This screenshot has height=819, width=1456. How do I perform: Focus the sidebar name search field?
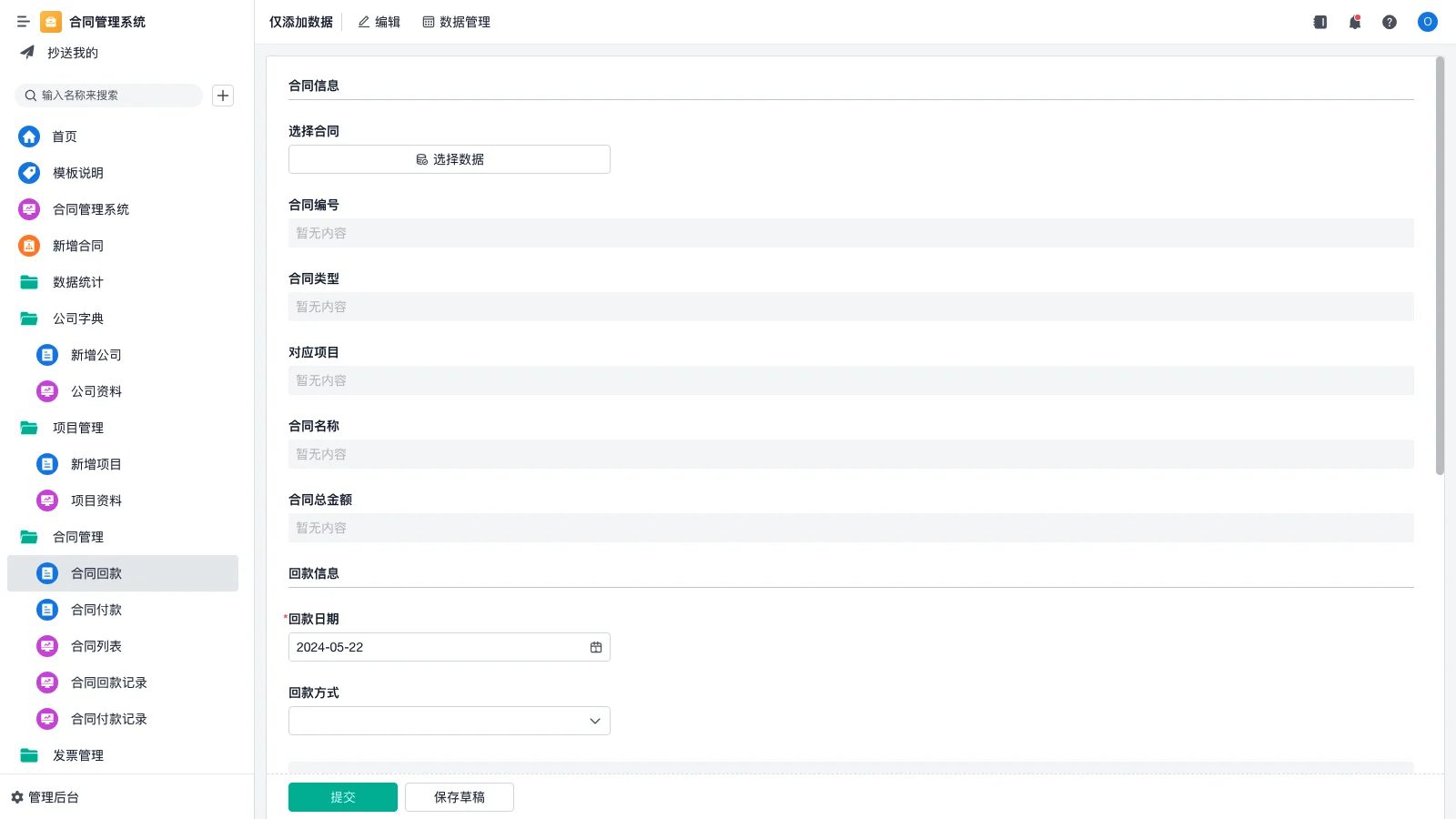(114, 96)
